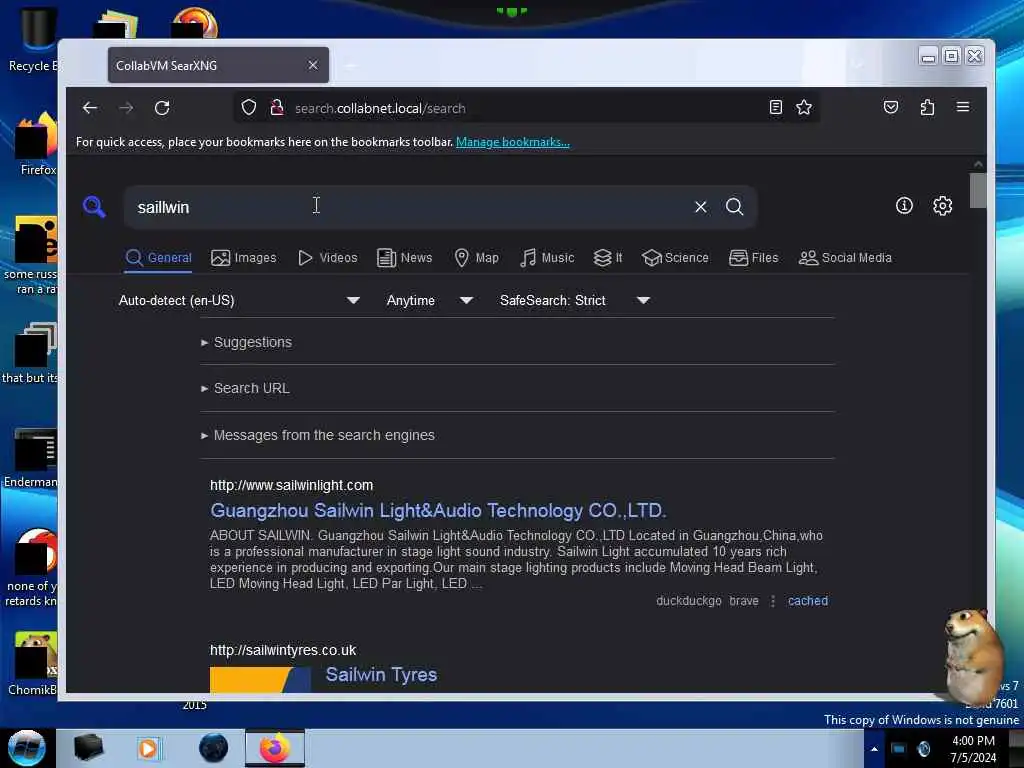Image resolution: width=1024 pixels, height=768 pixels.
Task: Open the Firefox desktop shortcut
Action: (x=37, y=145)
